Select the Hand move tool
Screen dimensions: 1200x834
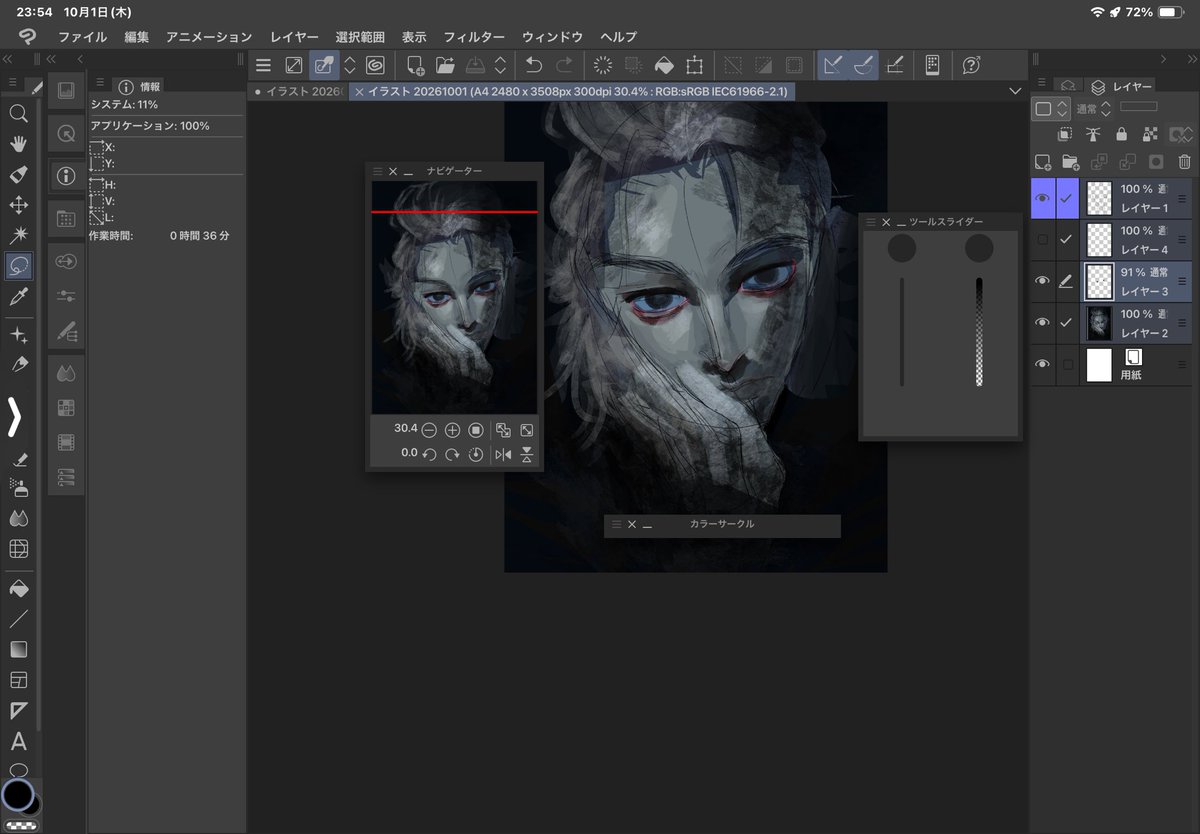(18, 144)
